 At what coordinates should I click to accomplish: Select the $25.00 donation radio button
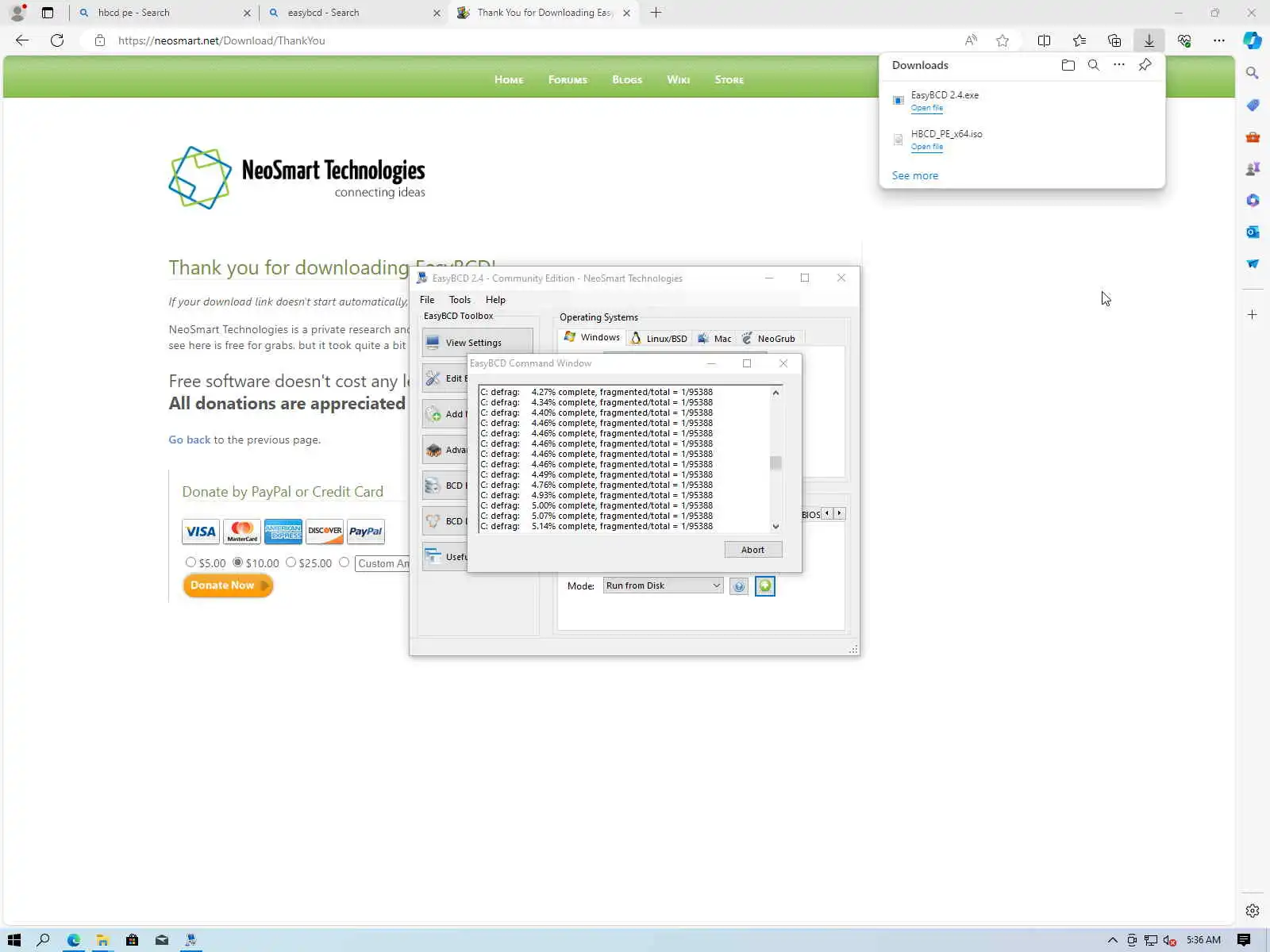291,562
